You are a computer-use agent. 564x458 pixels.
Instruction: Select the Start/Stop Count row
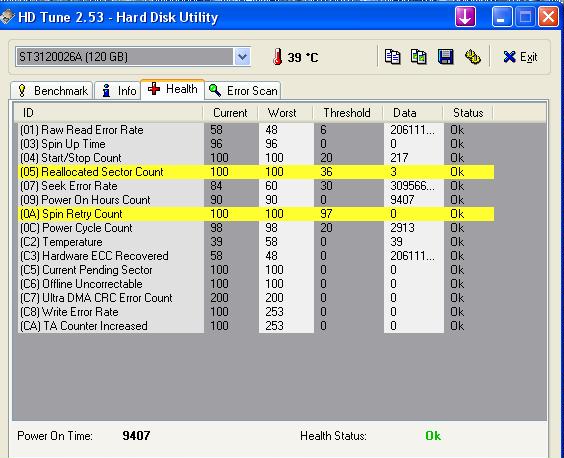coord(256,158)
